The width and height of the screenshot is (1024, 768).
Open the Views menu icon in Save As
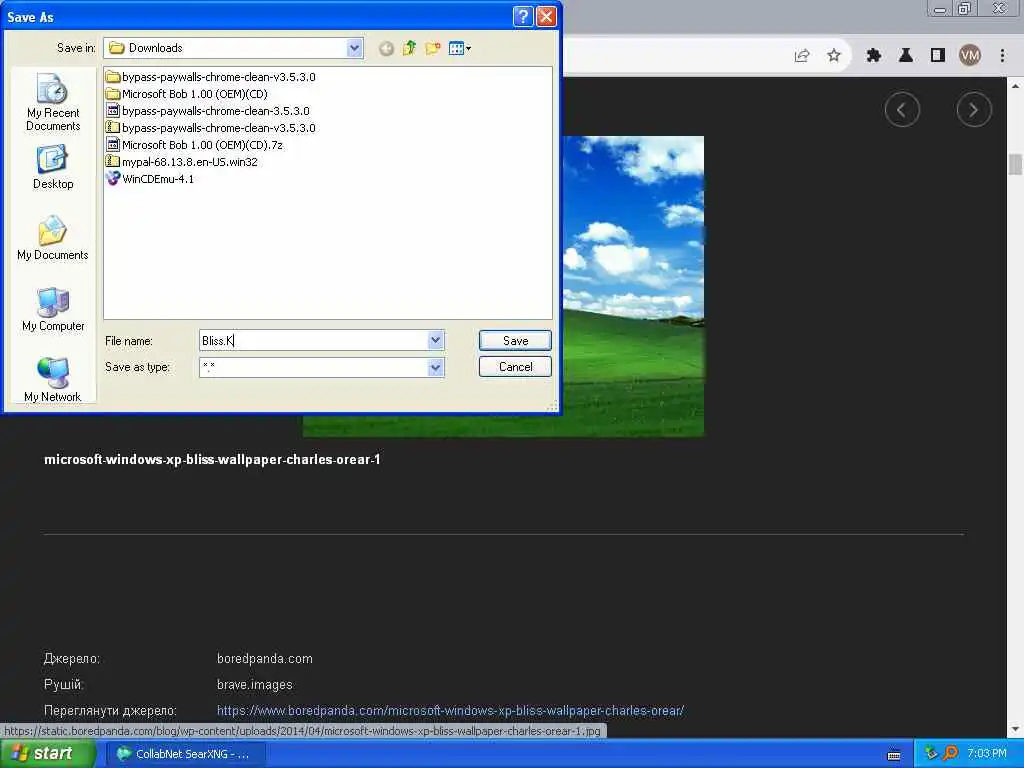pos(460,48)
